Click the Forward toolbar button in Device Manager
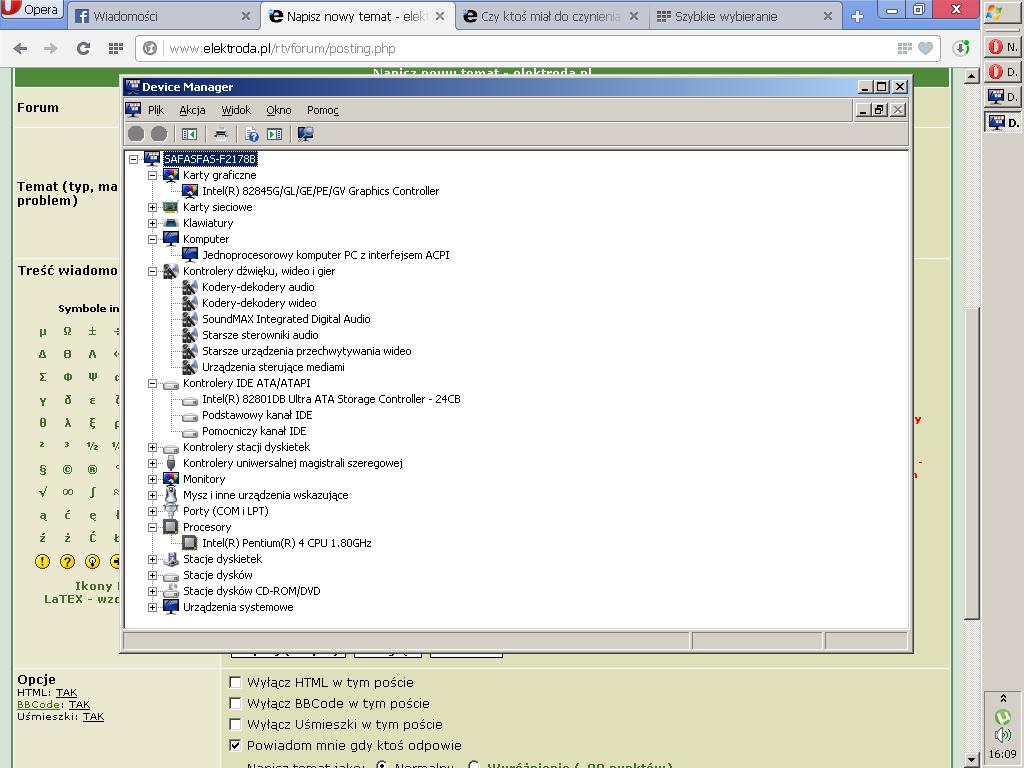The image size is (1024, 768). coord(159,134)
